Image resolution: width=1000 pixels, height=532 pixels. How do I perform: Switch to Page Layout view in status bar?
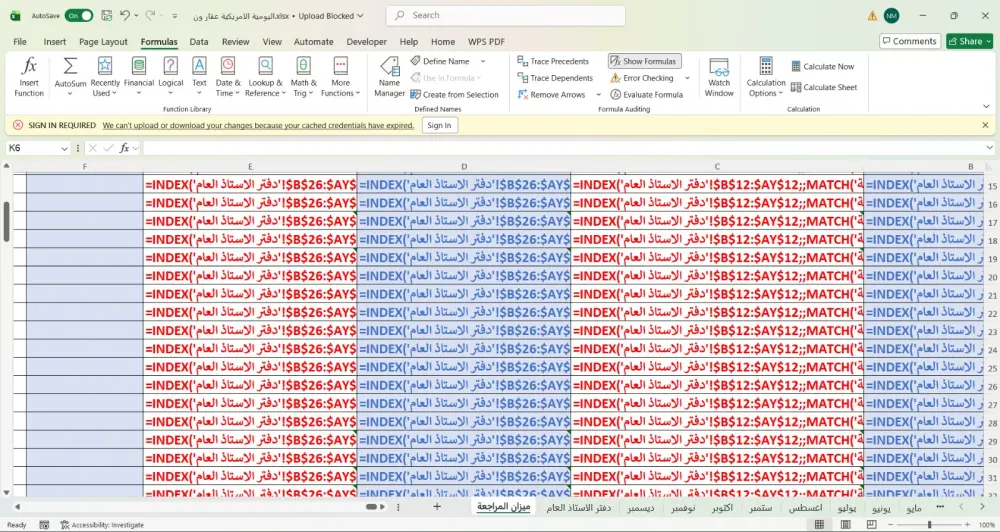[845, 524]
